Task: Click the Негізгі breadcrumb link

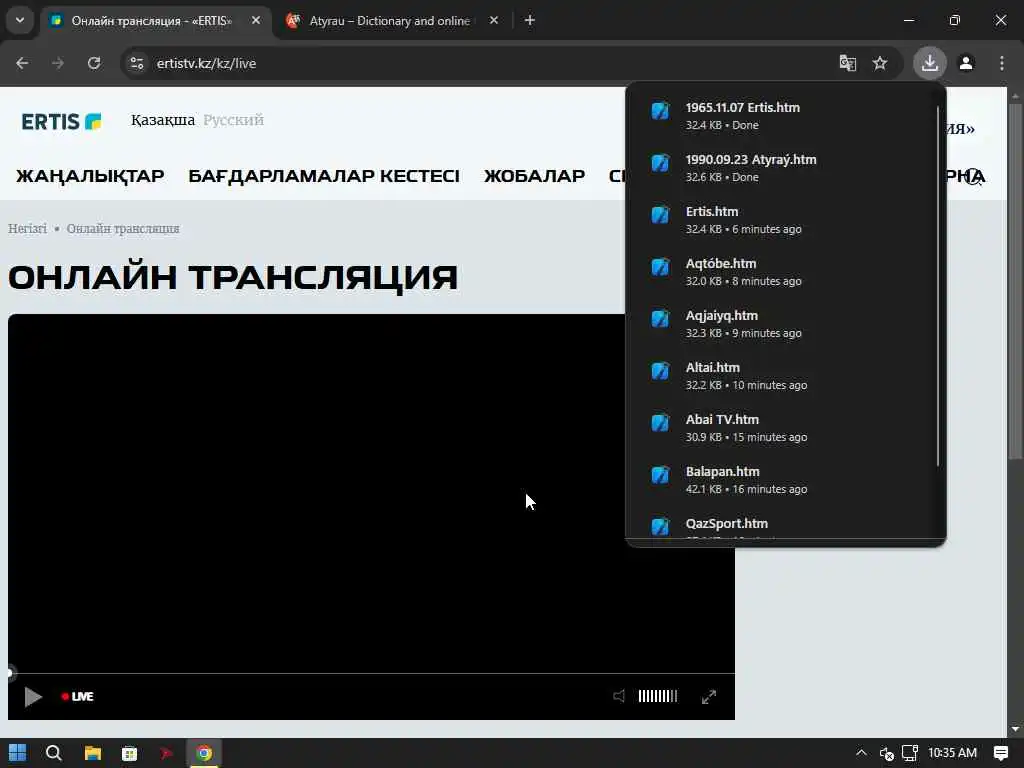Action: (x=27, y=229)
